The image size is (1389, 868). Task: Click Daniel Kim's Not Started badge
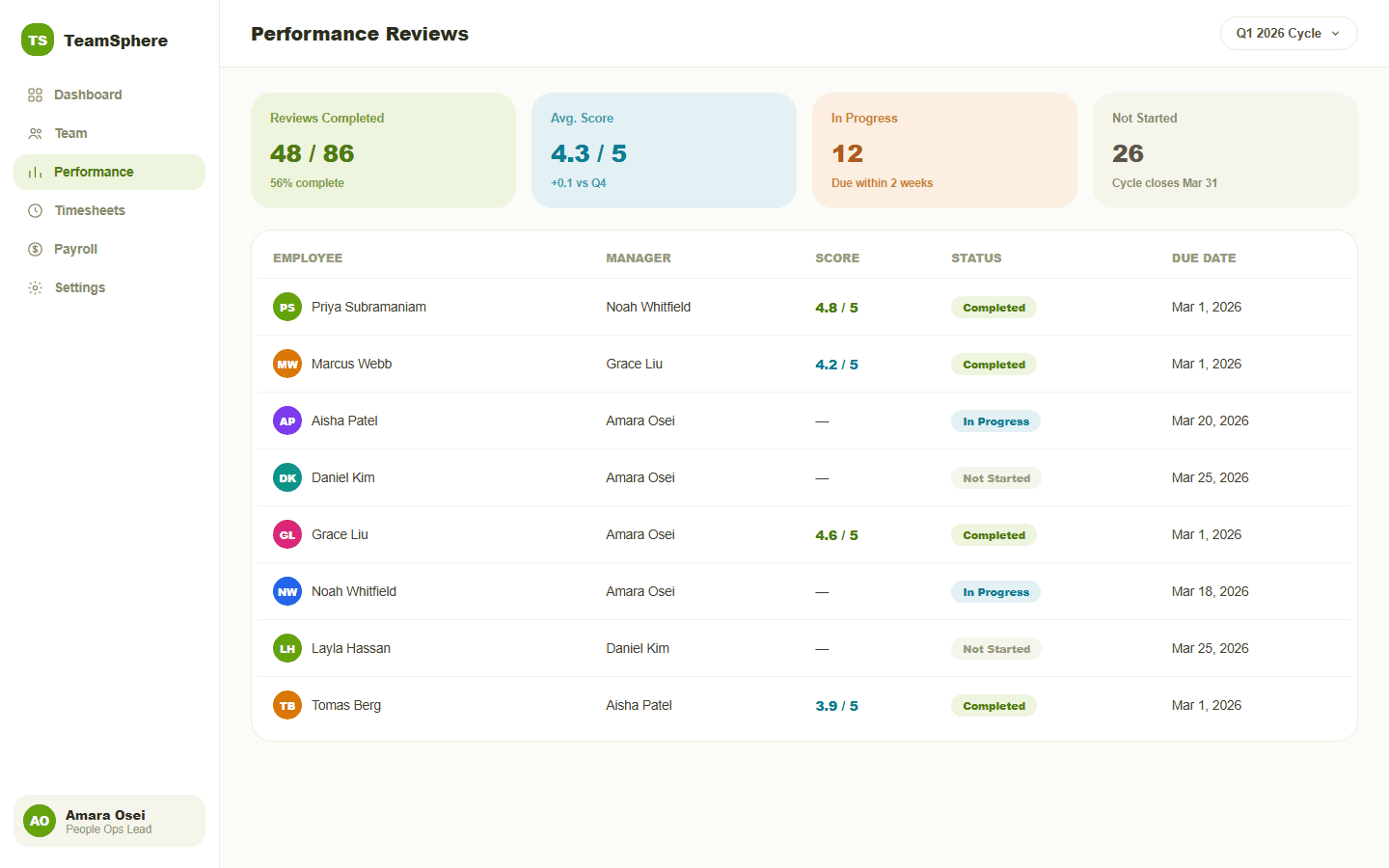tap(996, 478)
